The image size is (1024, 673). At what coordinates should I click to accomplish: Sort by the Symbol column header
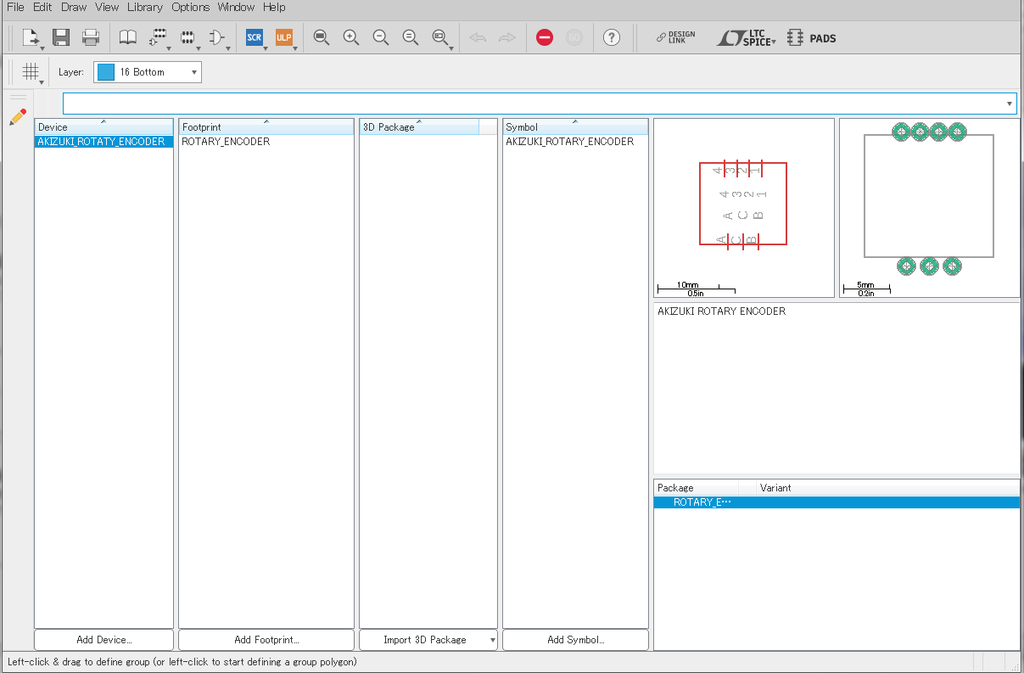click(575, 127)
